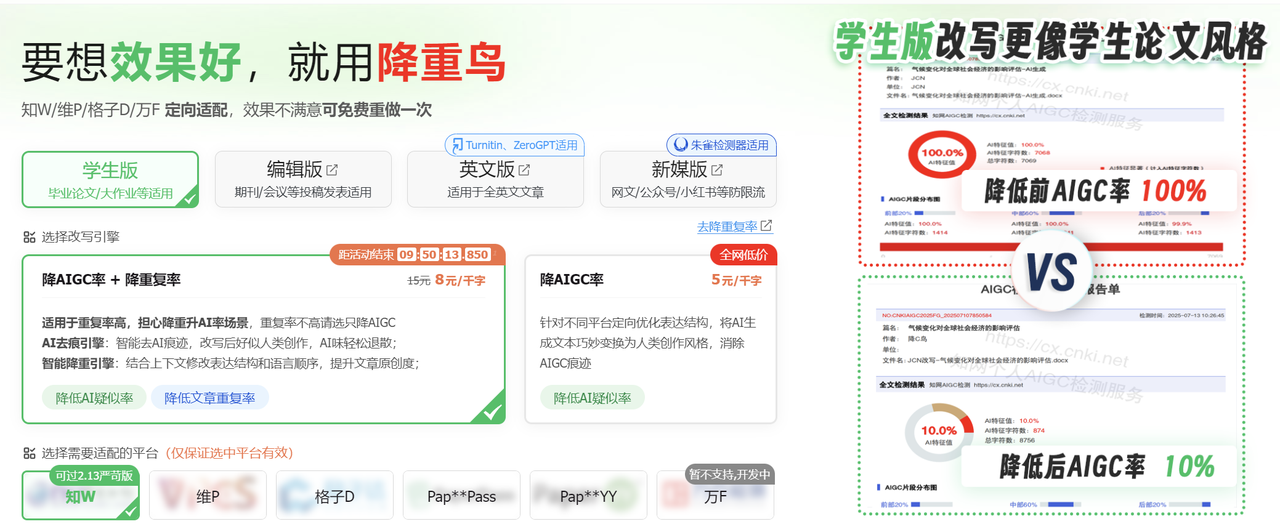Open the 英文版 tab
The height and width of the screenshot is (532, 1280).
[x=496, y=179]
